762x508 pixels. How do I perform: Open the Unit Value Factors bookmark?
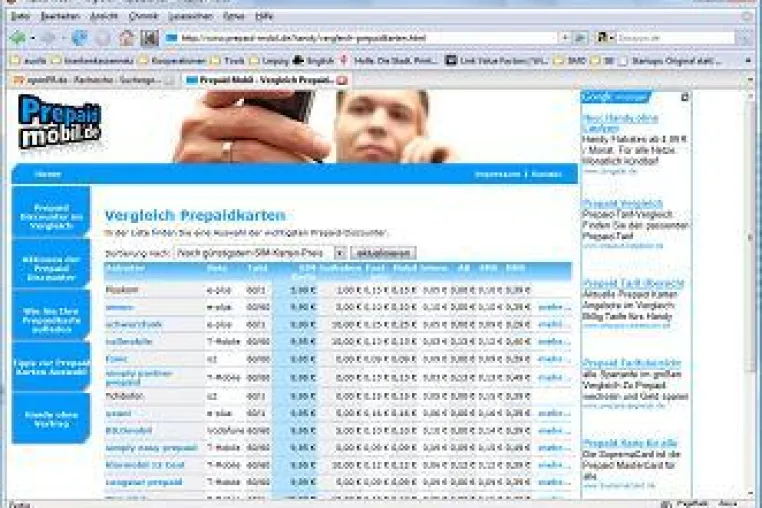(497, 61)
